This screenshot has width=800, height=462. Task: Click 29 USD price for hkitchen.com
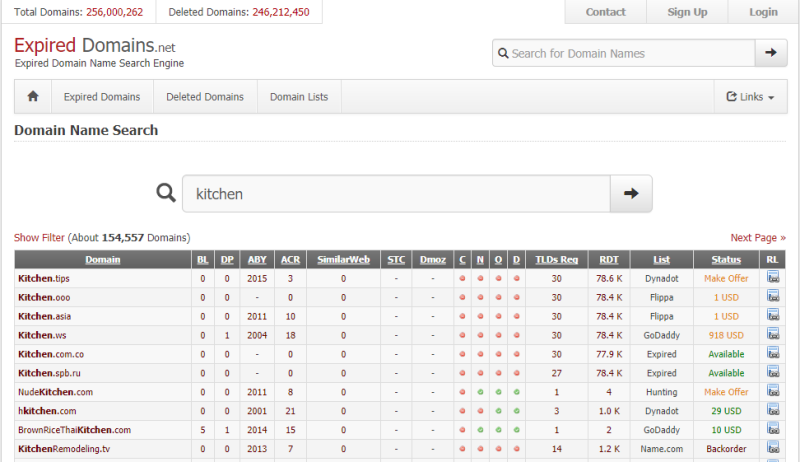click(726, 411)
